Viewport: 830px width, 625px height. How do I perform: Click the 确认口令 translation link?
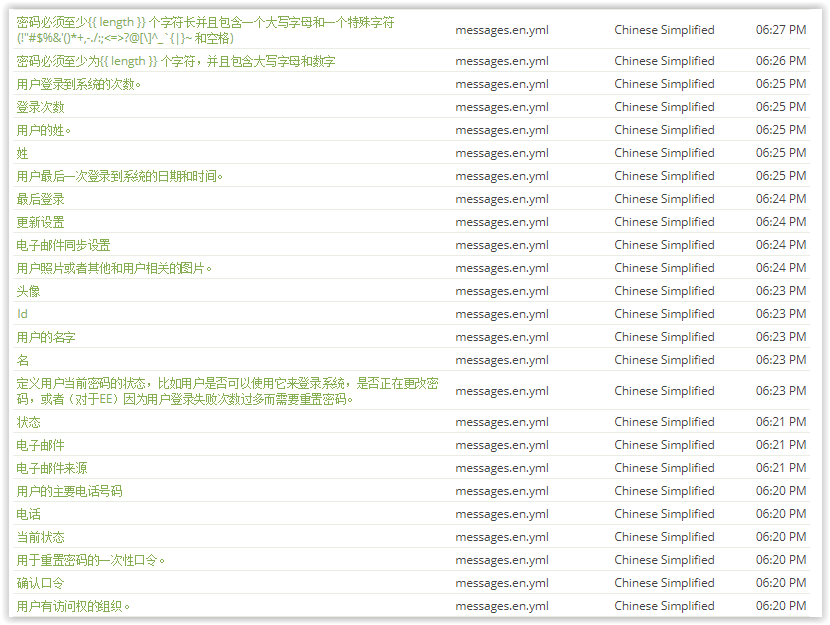tap(40, 584)
